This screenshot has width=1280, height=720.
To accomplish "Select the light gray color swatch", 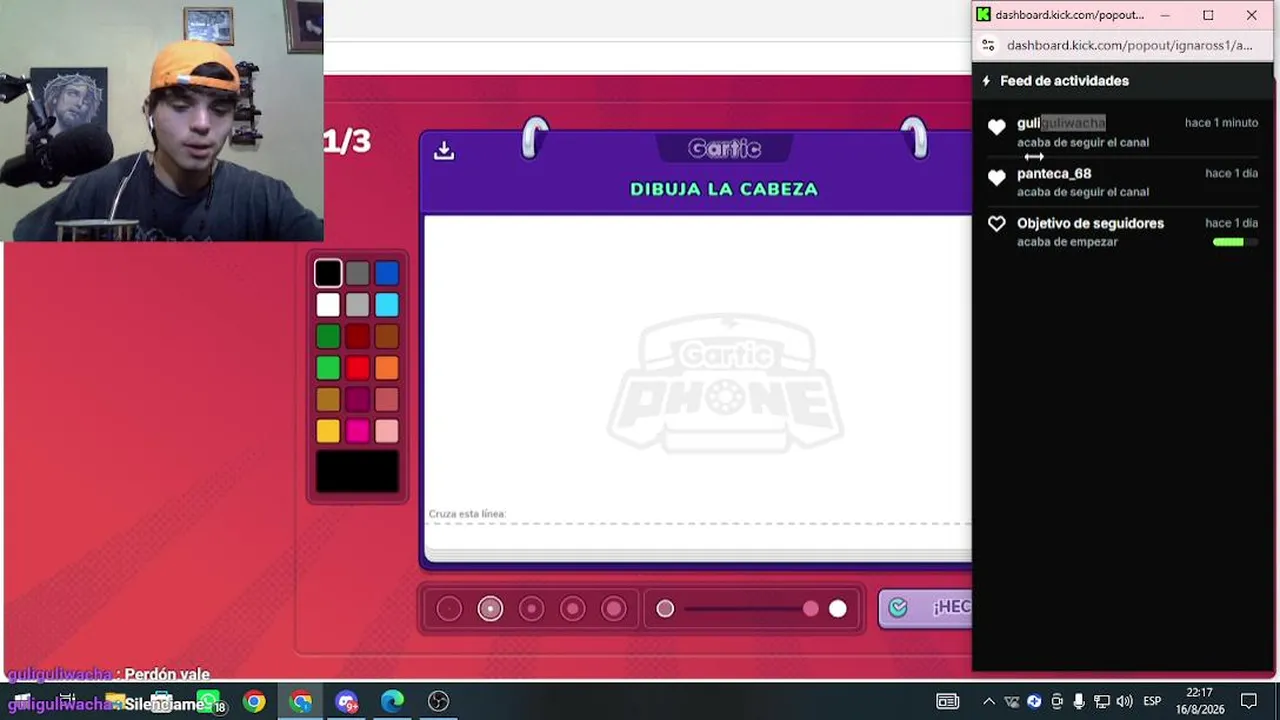I will tap(357, 305).
